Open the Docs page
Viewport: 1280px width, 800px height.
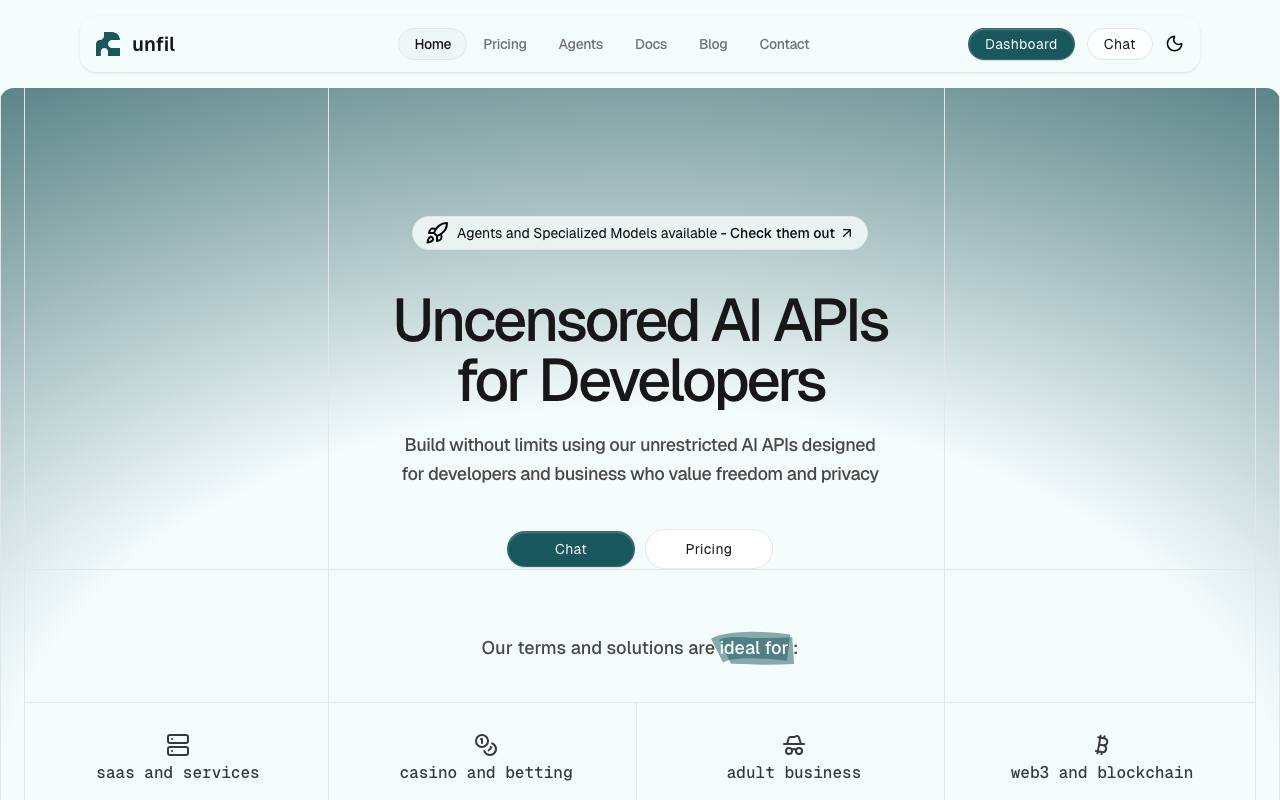651,44
